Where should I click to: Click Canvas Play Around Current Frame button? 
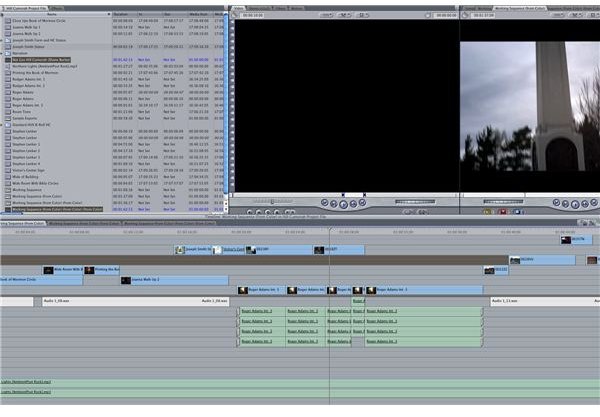coord(585,204)
